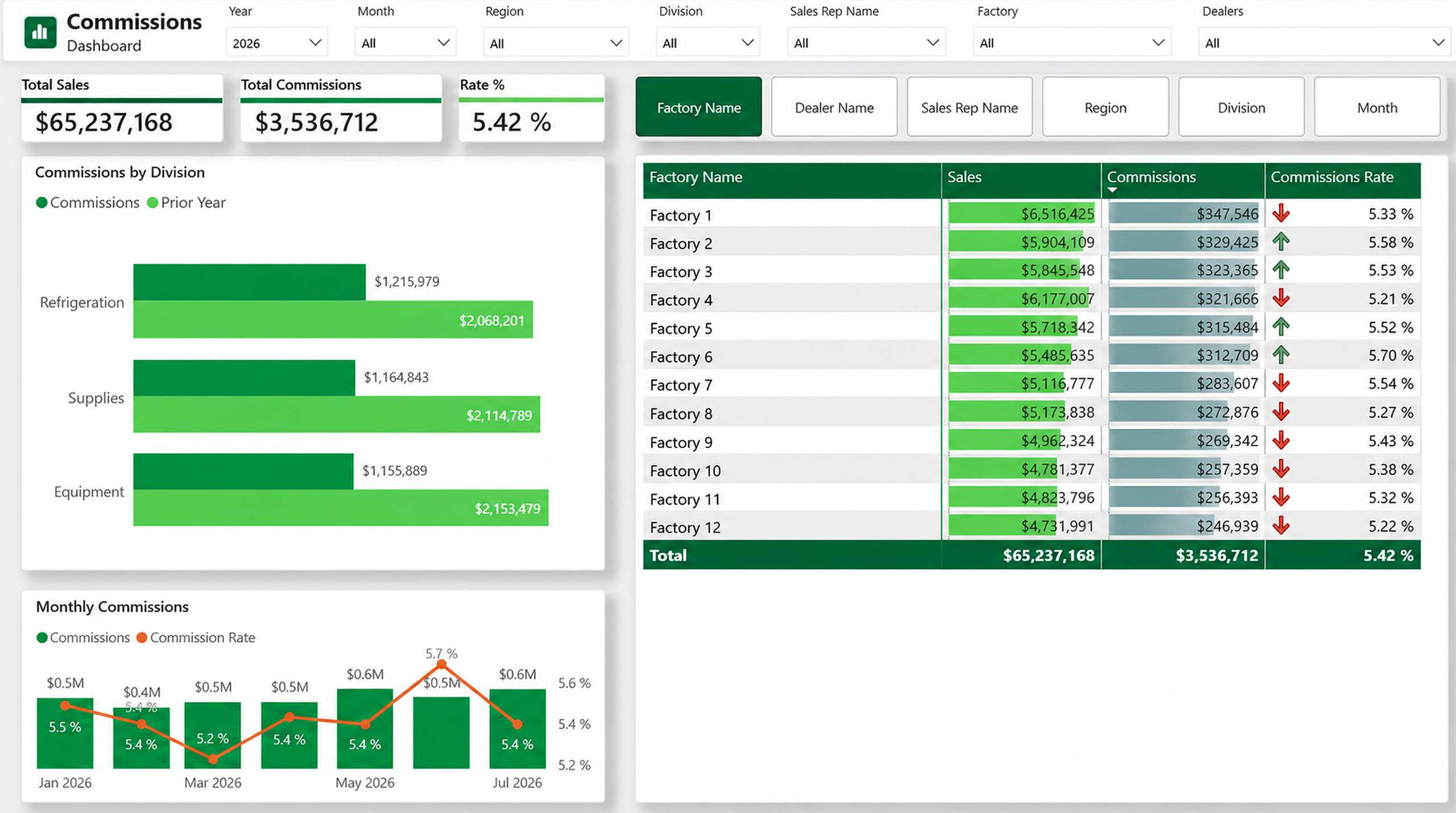Open the Factory filter dropdown
The height and width of the screenshot is (813, 1456).
click(1072, 43)
